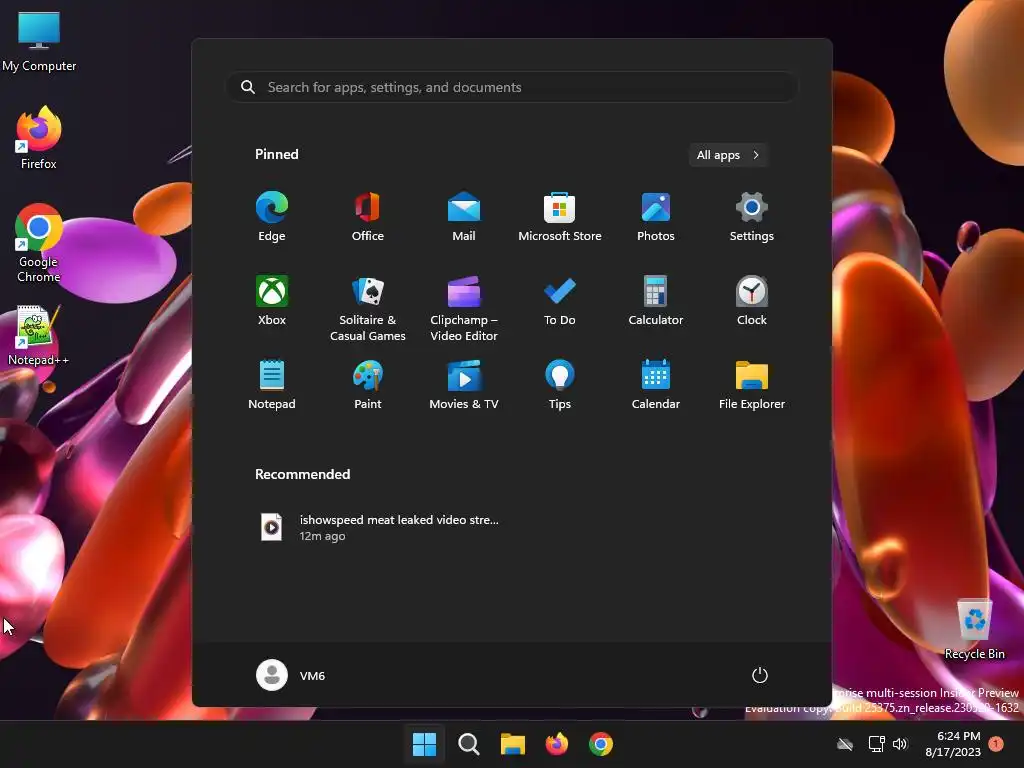This screenshot has width=1024, height=768.
Task: Open Settings from pinned apps
Action: coord(752,217)
